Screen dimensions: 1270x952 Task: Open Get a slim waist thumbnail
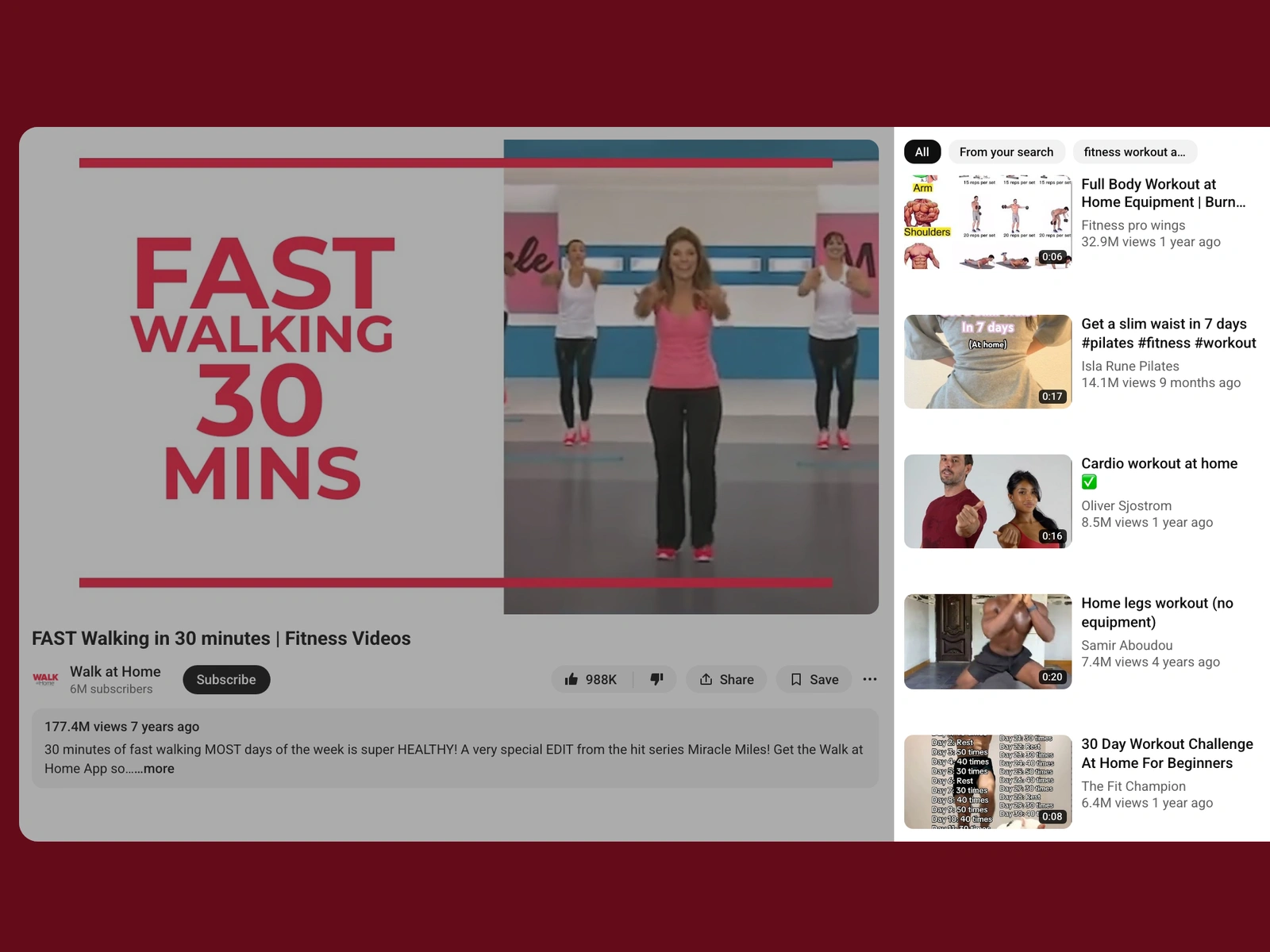(x=987, y=362)
